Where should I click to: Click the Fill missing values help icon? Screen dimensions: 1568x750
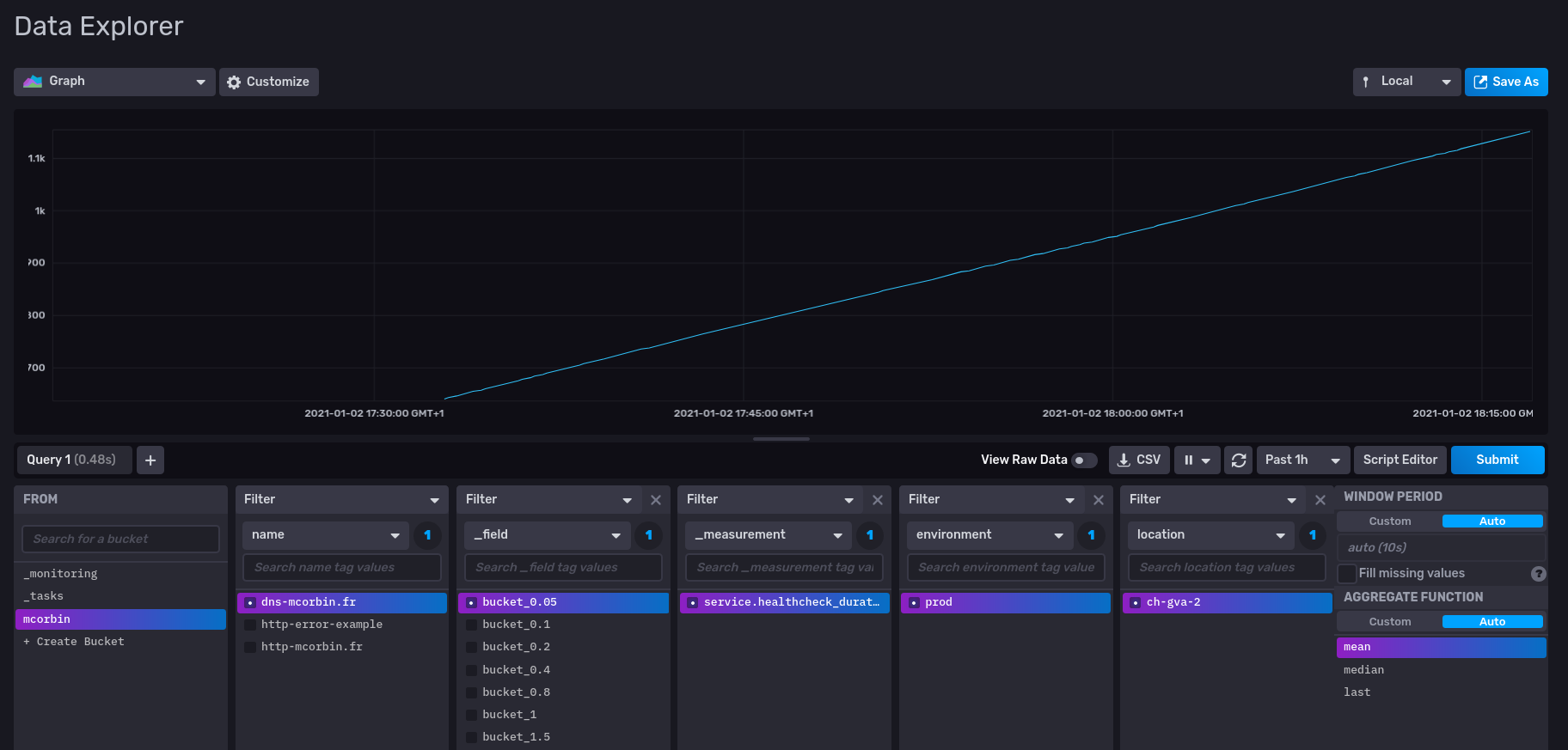1539,574
